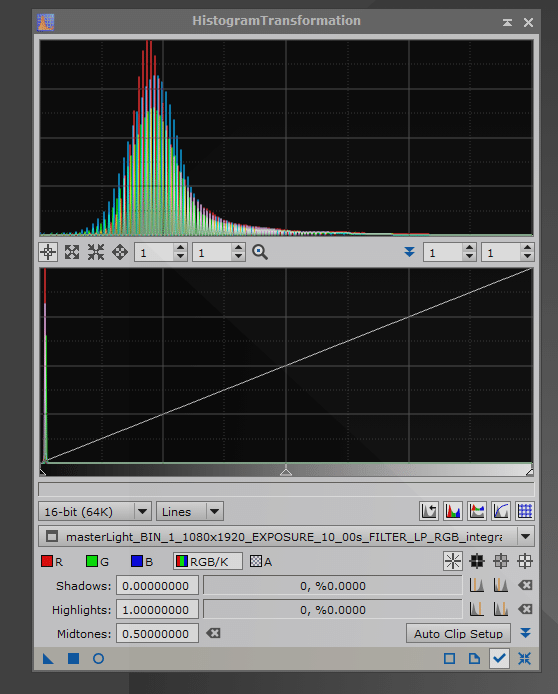Screen dimensions: 558x694
Task: Reset the midtones balance value
Action: tap(213, 633)
